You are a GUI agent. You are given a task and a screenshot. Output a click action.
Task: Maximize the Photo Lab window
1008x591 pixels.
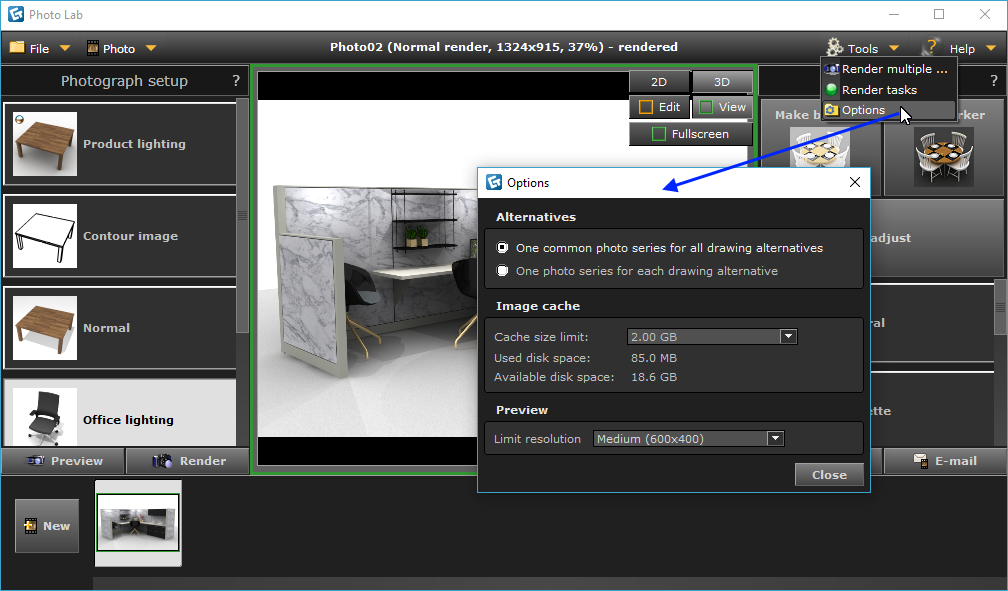(939, 14)
